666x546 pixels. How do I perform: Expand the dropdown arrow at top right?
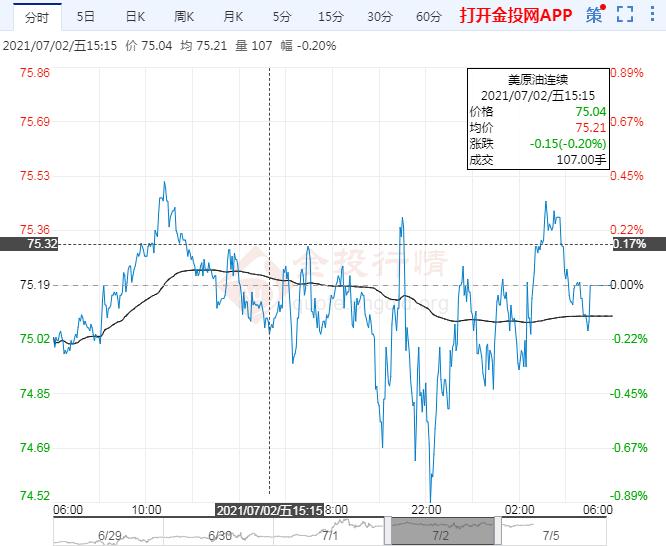coord(653,16)
